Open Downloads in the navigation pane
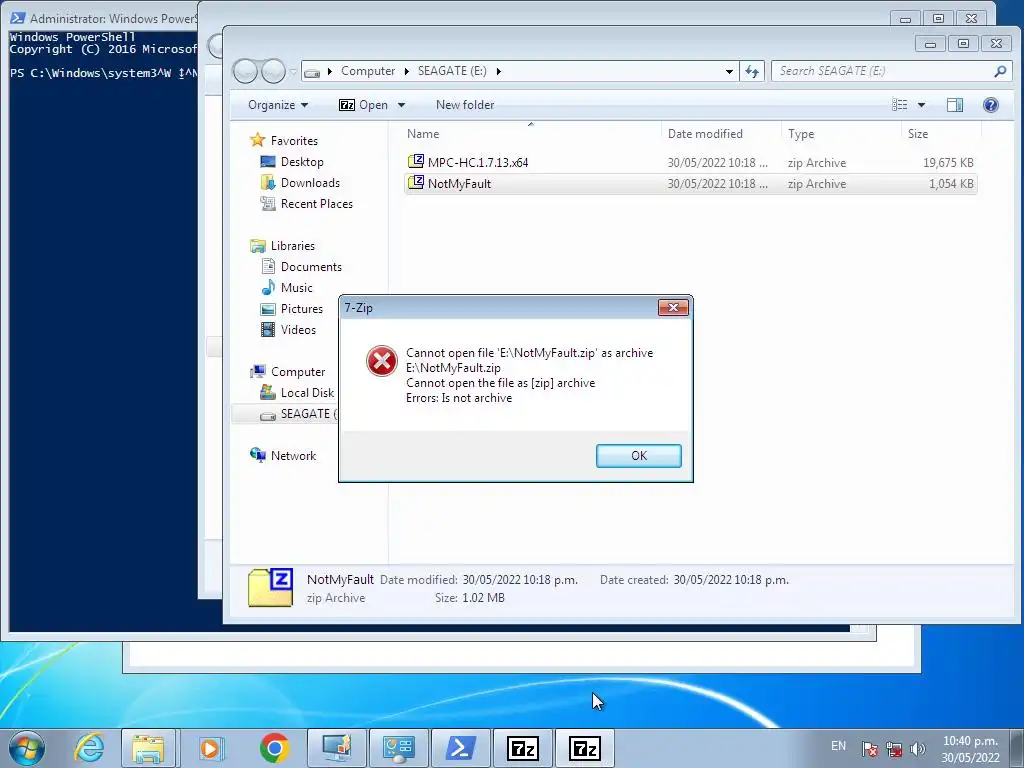Screen dimensions: 1024x768 pyautogui.click(x=310, y=183)
